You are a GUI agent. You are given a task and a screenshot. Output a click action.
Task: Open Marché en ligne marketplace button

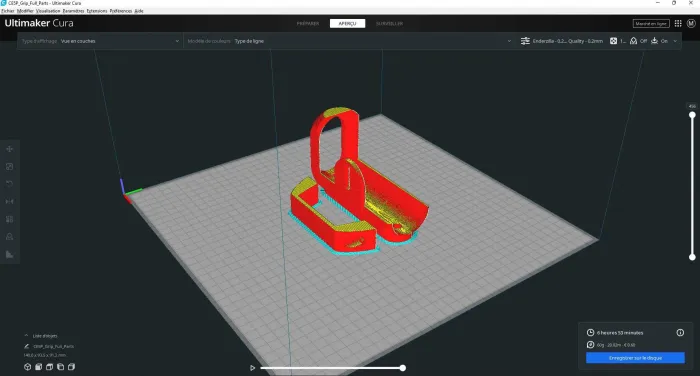(651, 23)
